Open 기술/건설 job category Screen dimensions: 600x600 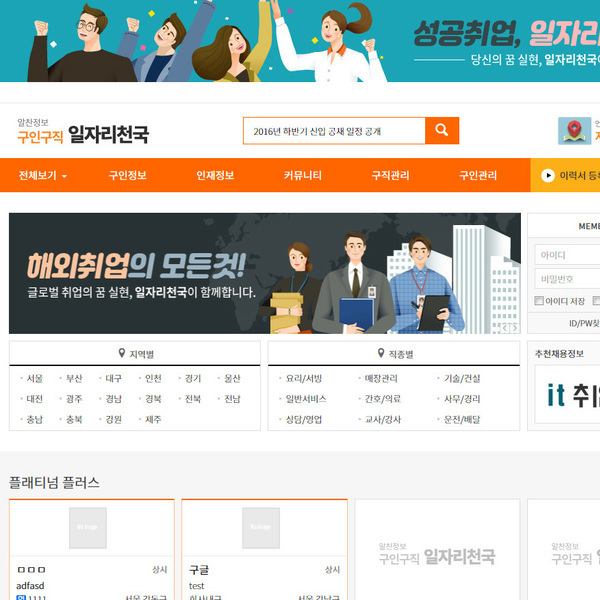[462, 378]
